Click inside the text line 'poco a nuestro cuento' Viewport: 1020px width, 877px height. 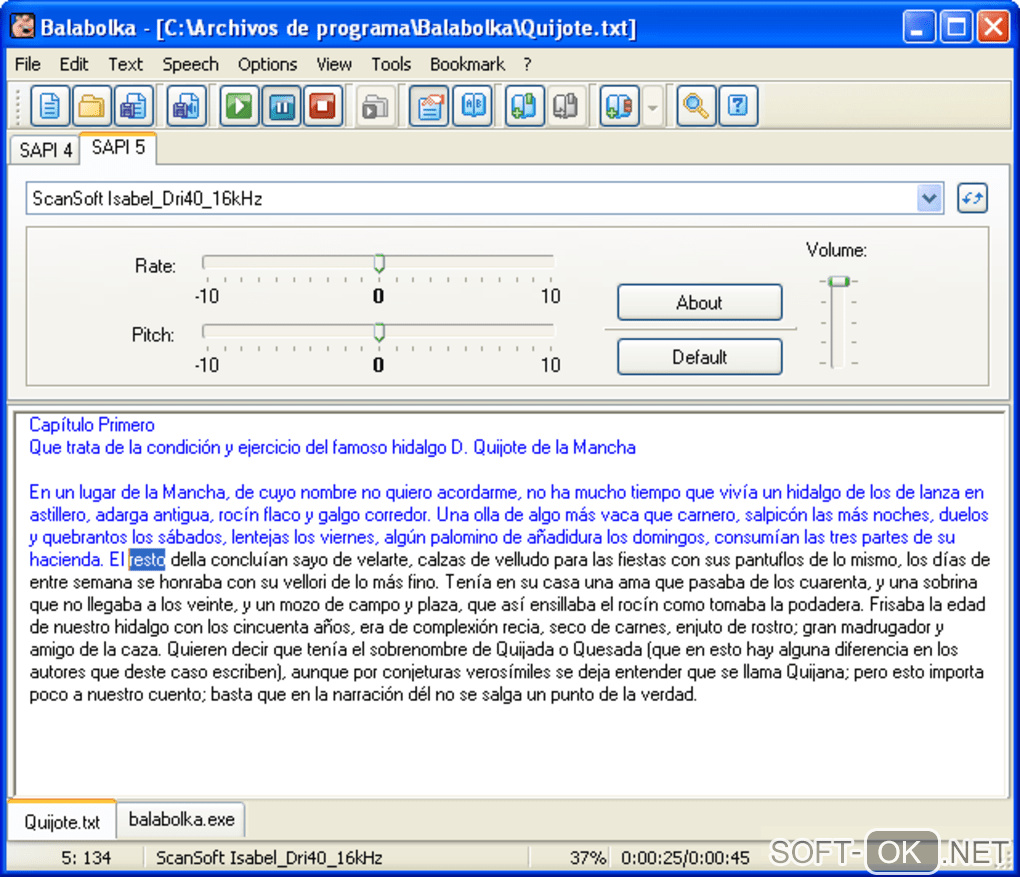coord(117,695)
